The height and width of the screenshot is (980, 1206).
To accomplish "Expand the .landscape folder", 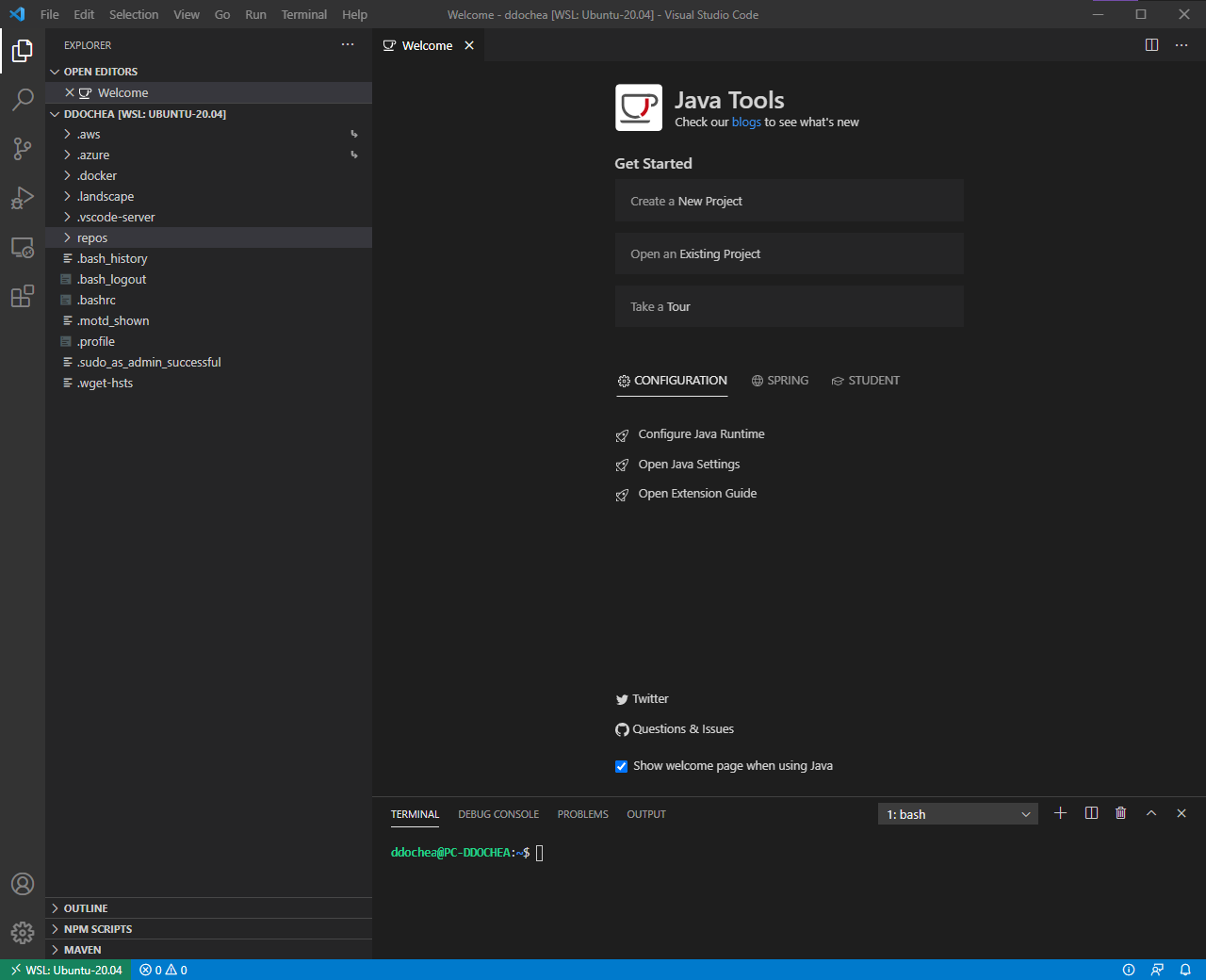I will pyautogui.click(x=208, y=196).
